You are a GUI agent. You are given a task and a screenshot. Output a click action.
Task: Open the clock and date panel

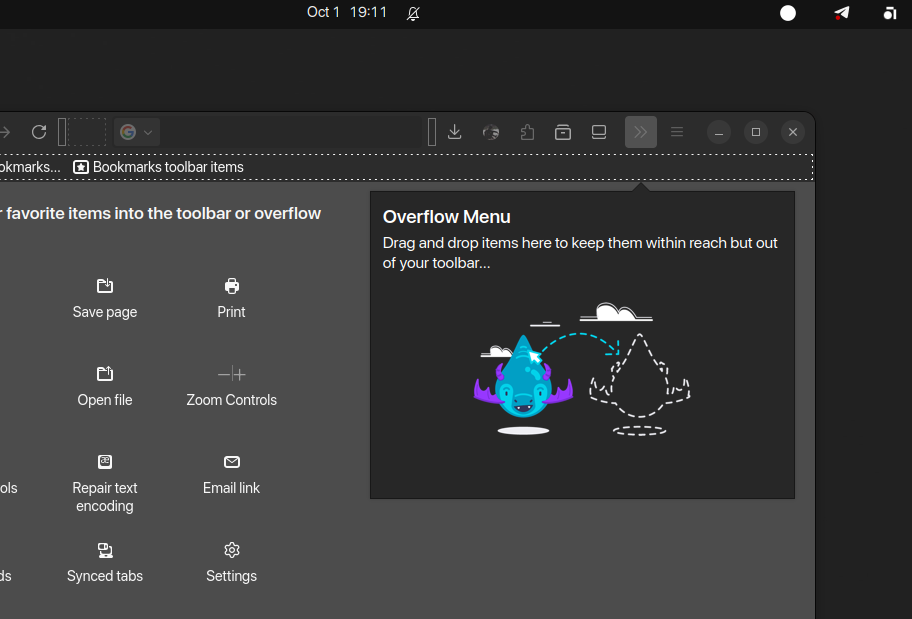tap(346, 12)
